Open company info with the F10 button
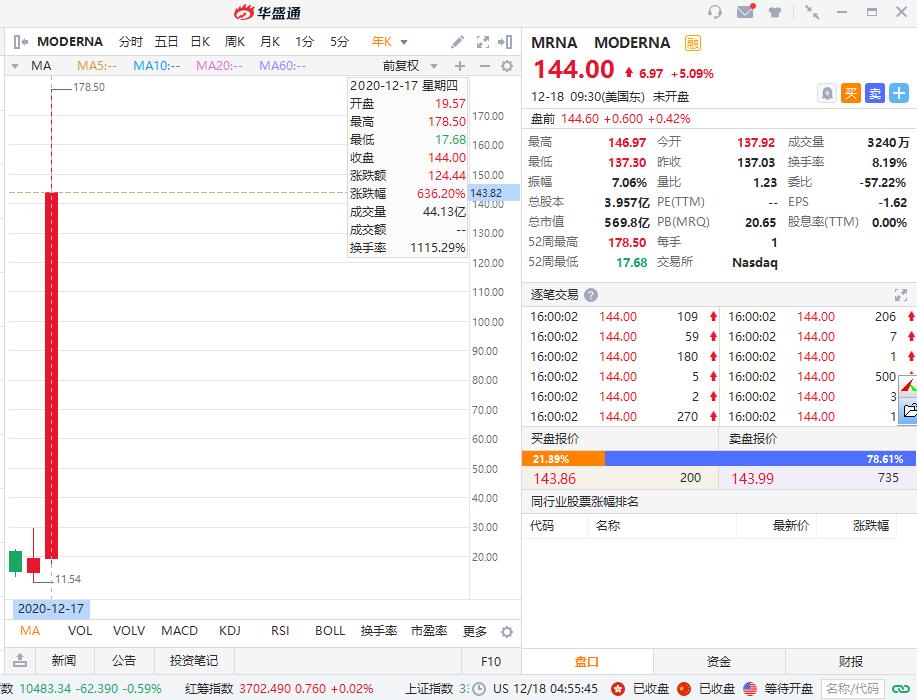This screenshot has height=700, width=917. tap(489, 661)
